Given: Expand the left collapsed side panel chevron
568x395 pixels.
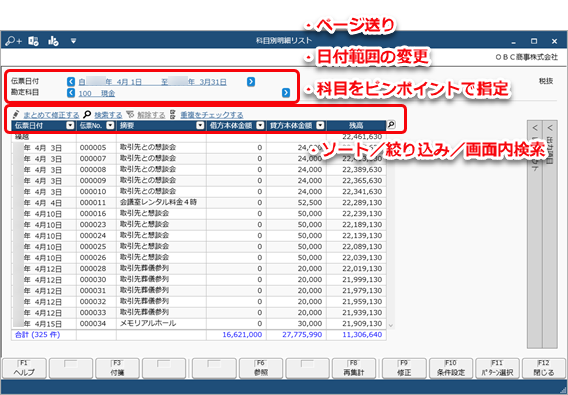Looking at the screenshot, I should pos(535,128).
